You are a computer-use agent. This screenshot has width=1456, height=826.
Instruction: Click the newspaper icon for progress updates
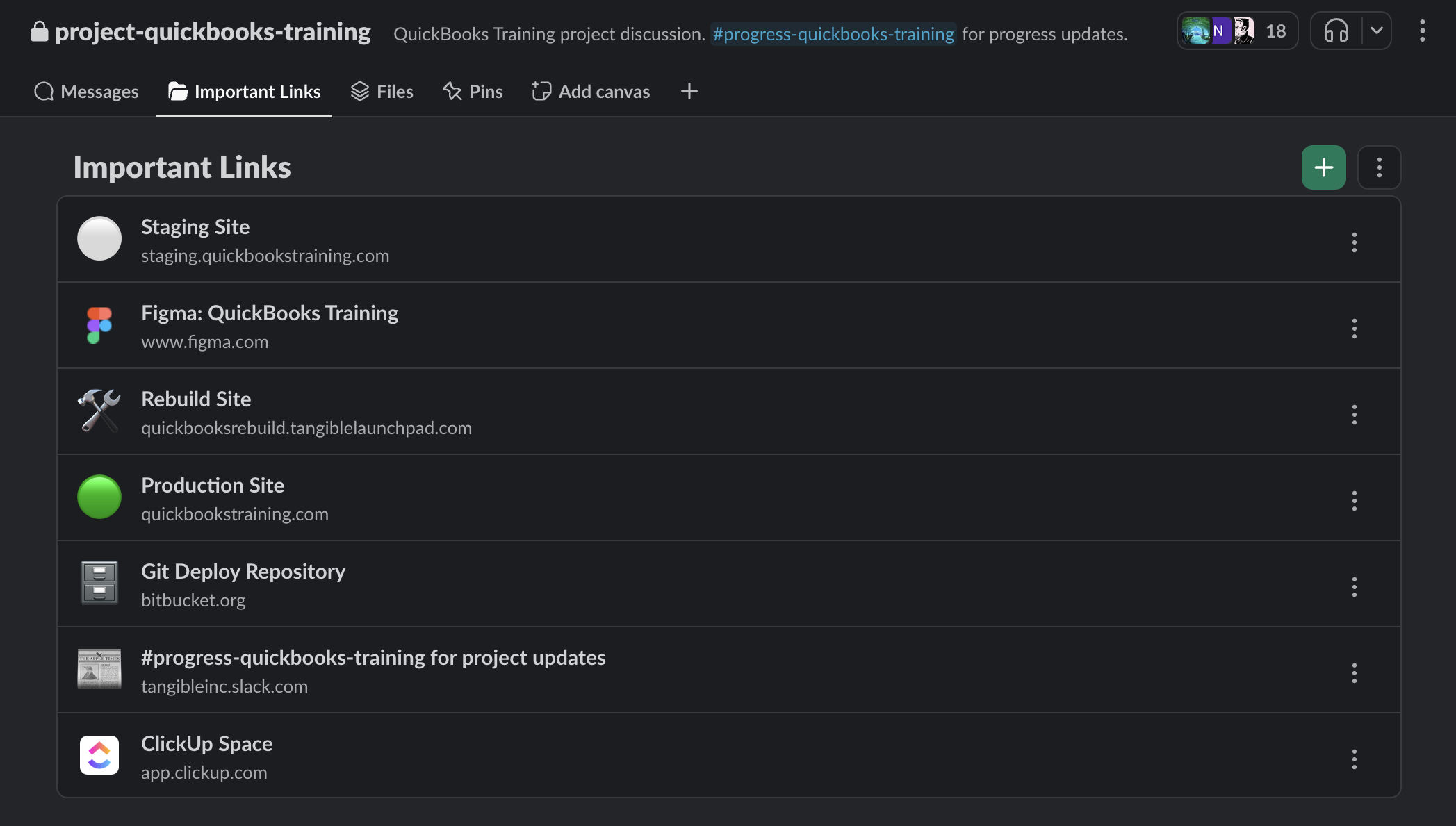coord(99,669)
